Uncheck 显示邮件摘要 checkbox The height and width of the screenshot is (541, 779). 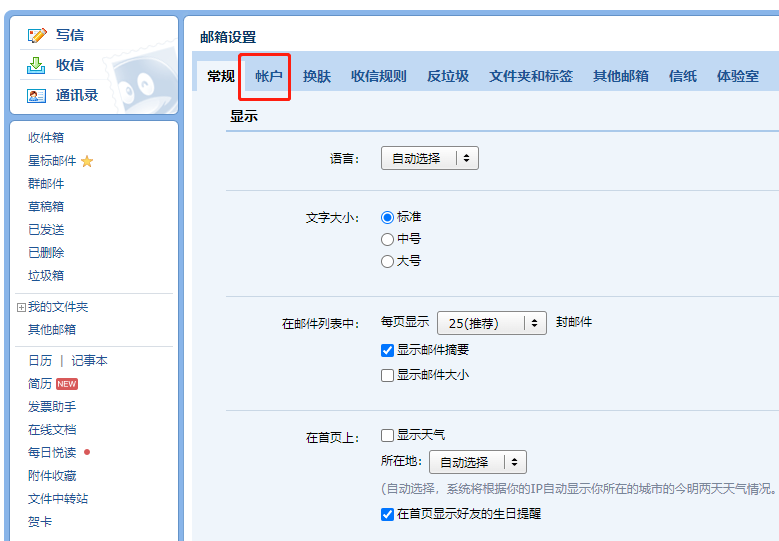[x=388, y=350]
